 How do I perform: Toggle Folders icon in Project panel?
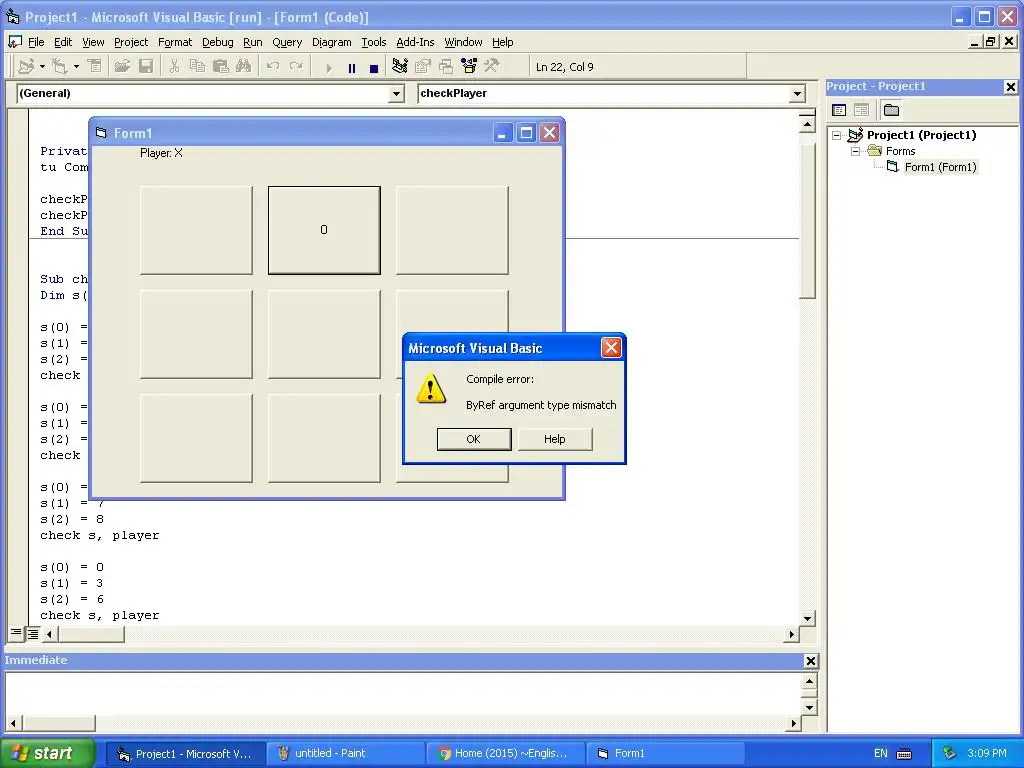click(x=891, y=110)
